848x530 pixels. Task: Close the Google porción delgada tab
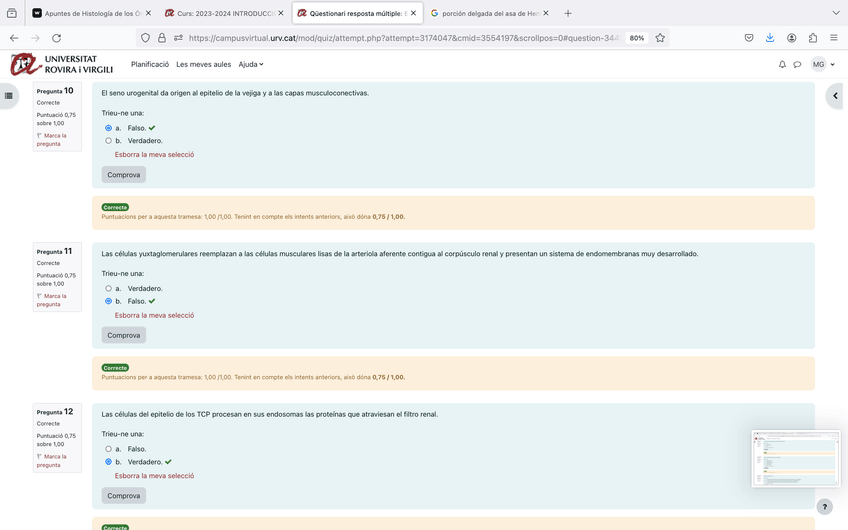[x=546, y=13]
